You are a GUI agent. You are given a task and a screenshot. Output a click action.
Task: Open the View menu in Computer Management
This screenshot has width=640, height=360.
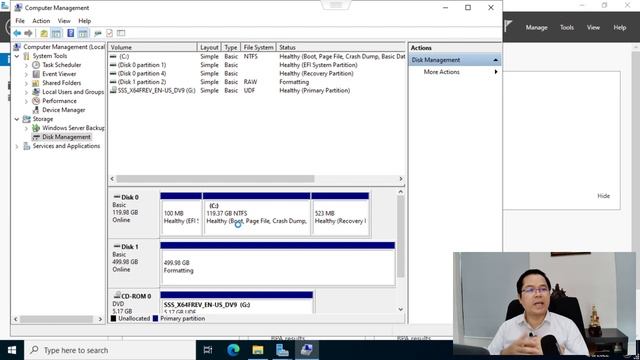click(64, 21)
